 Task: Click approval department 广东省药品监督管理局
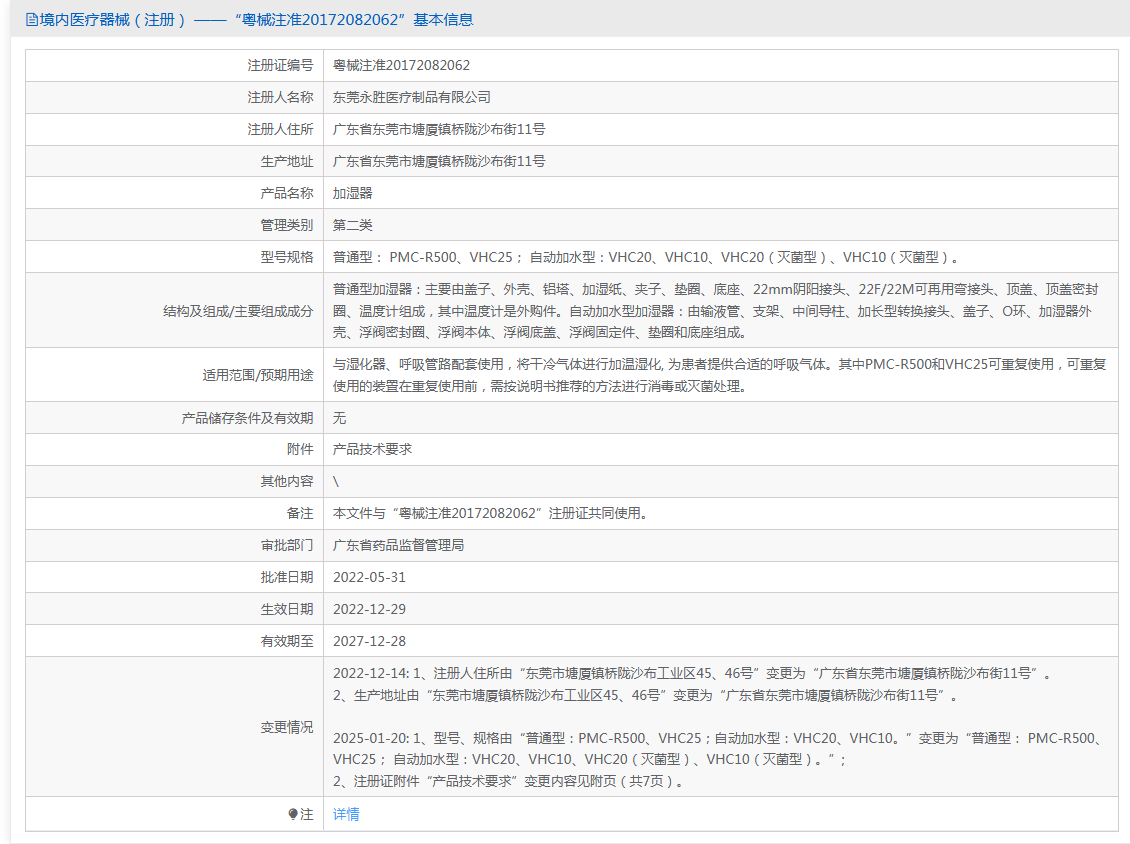coord(398,545)
